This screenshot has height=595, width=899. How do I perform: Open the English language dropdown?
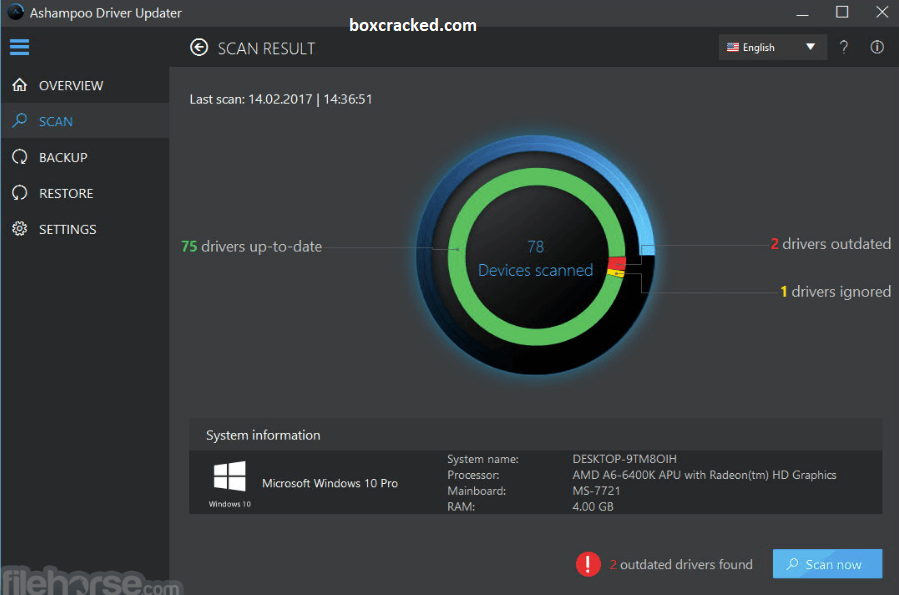[772, 47]
